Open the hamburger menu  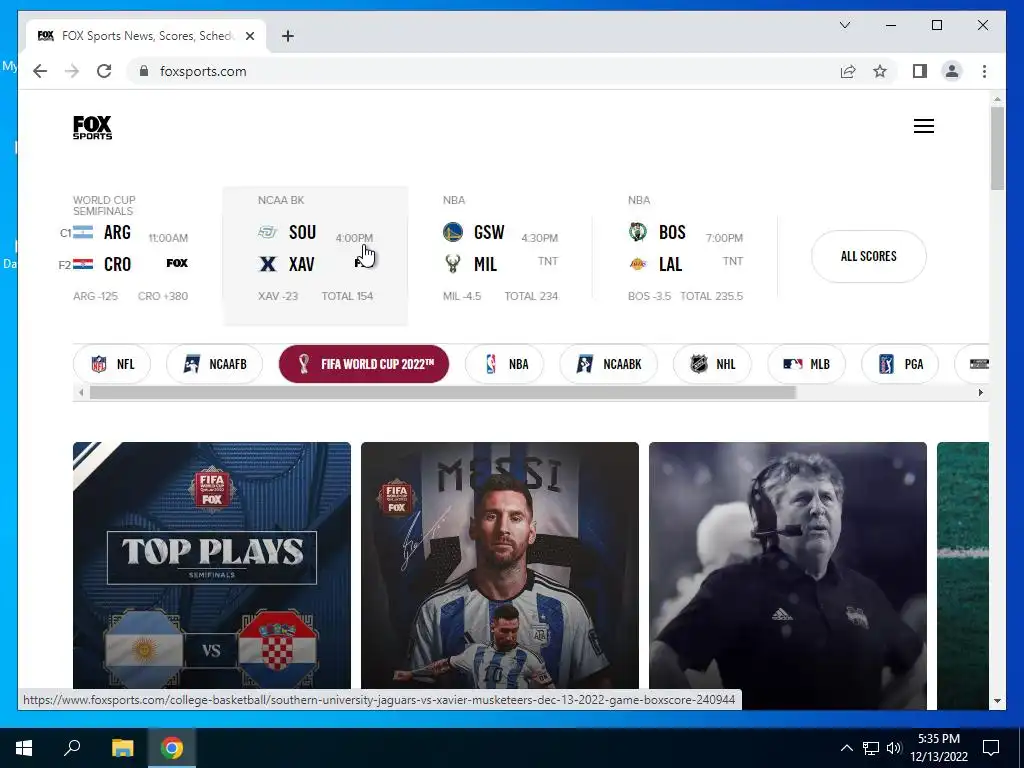click(923, 126)
